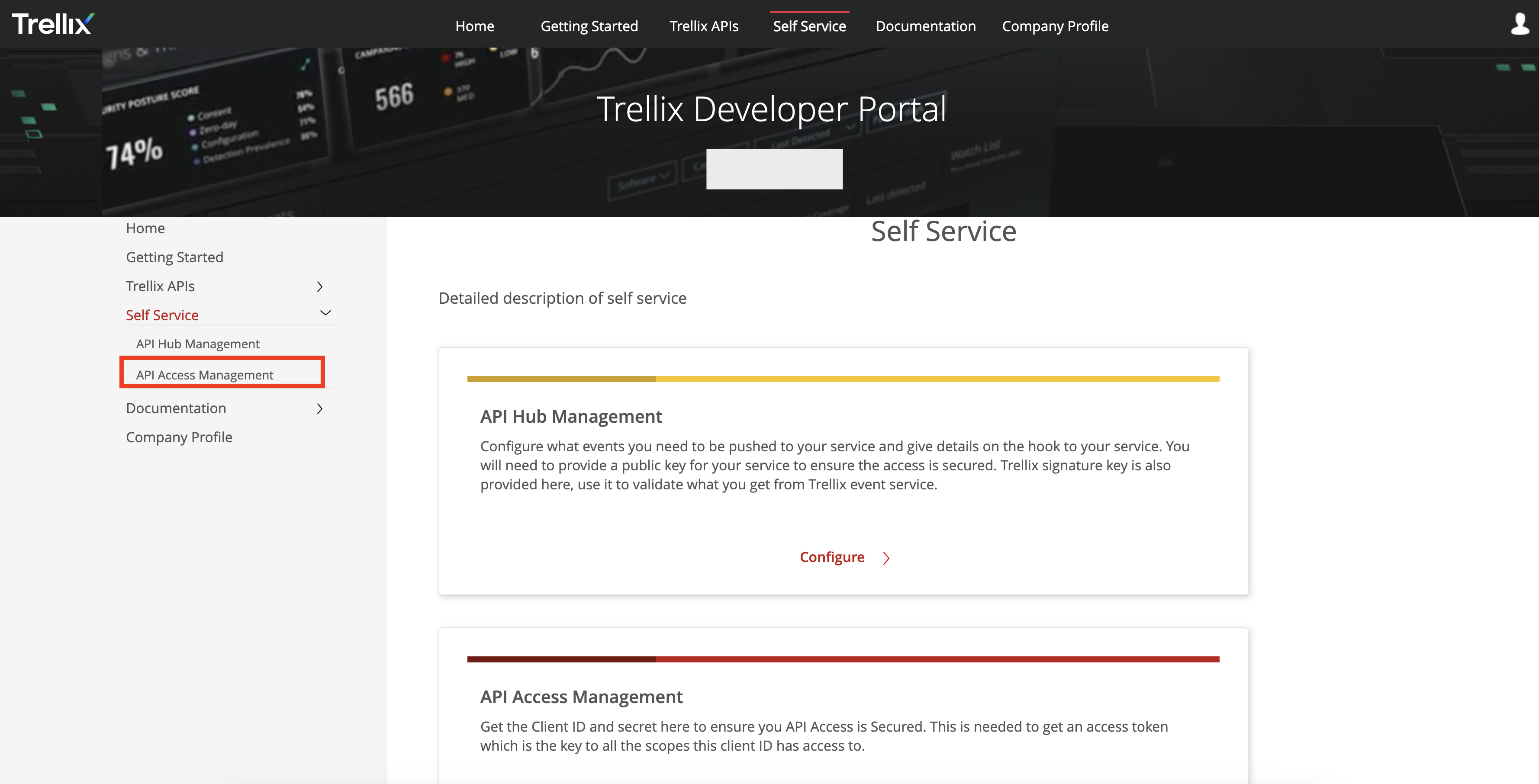This screenshot has height=784, width=1539.
Task: Click the Trellix logo
Action: tap(52, 24)
